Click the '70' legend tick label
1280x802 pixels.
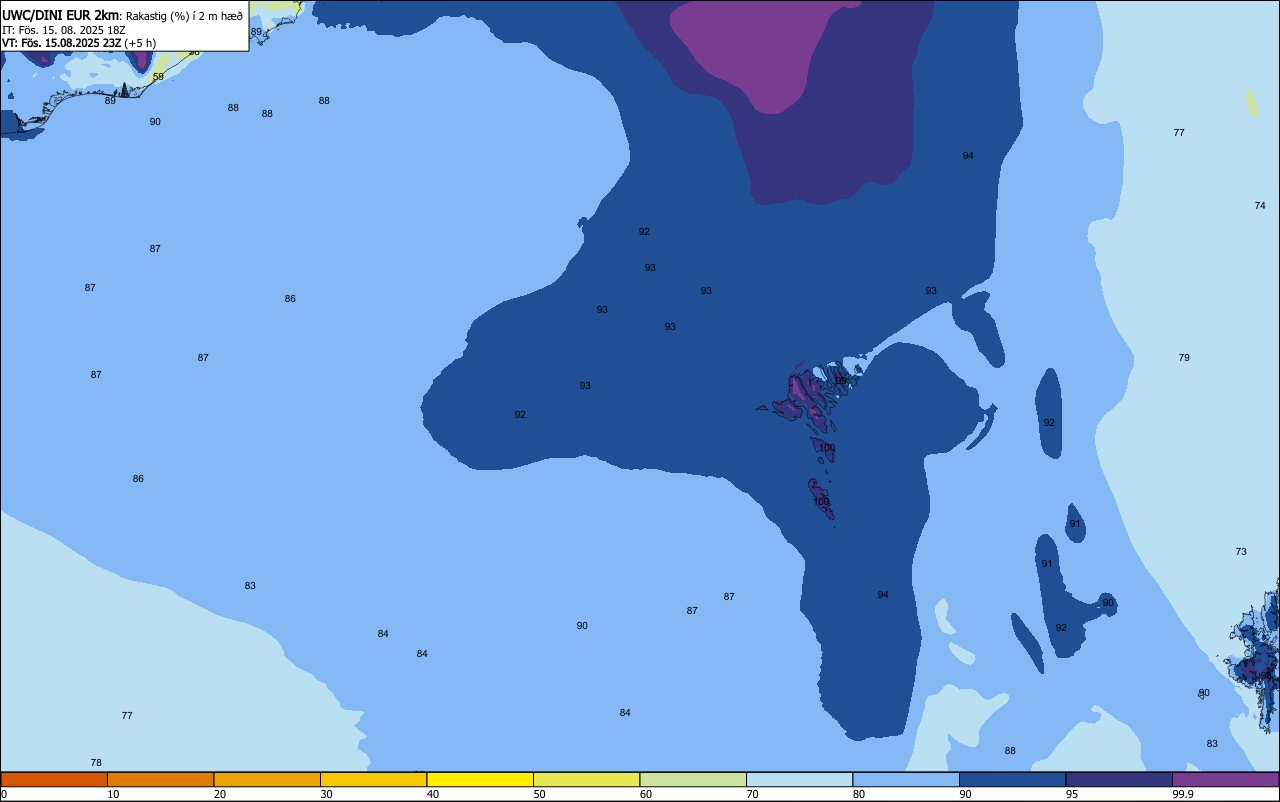752,794
